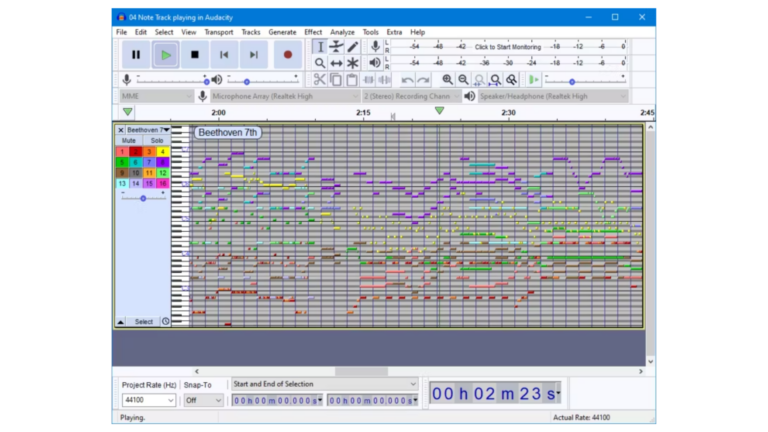Skip to start of project
Viewport: 768px width, 432px height.
click(x=224, y=55)
